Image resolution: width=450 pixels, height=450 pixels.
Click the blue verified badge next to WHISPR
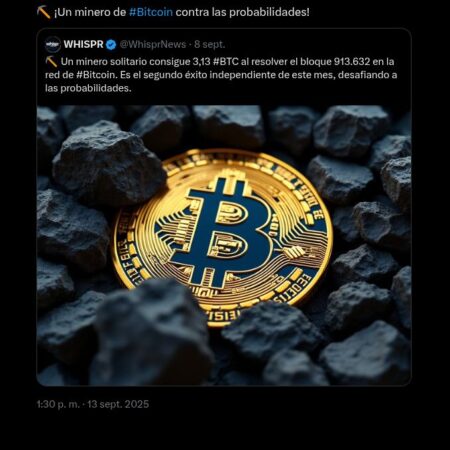pyautogui.click(x=111, y=45)
